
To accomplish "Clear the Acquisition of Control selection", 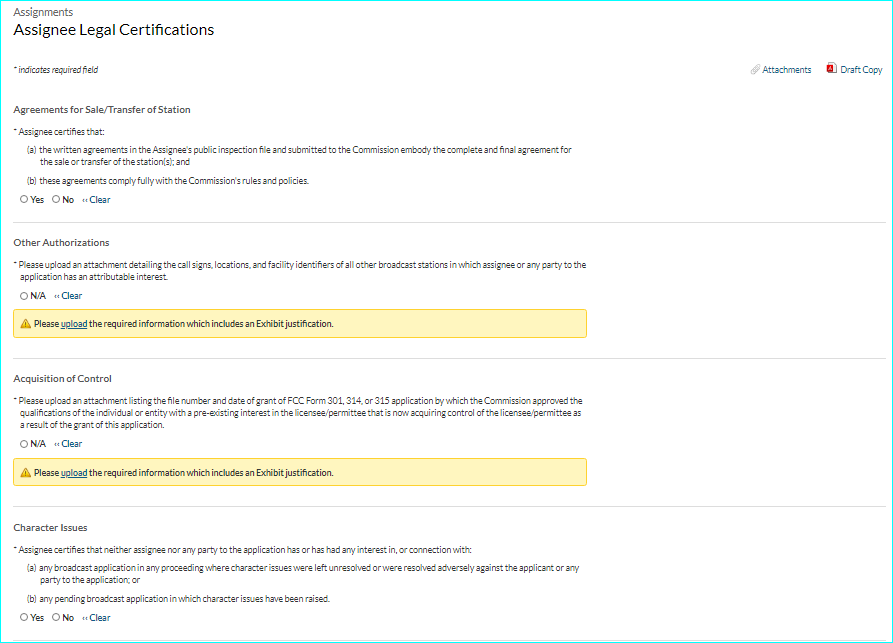I will click(x=69, y=444).
